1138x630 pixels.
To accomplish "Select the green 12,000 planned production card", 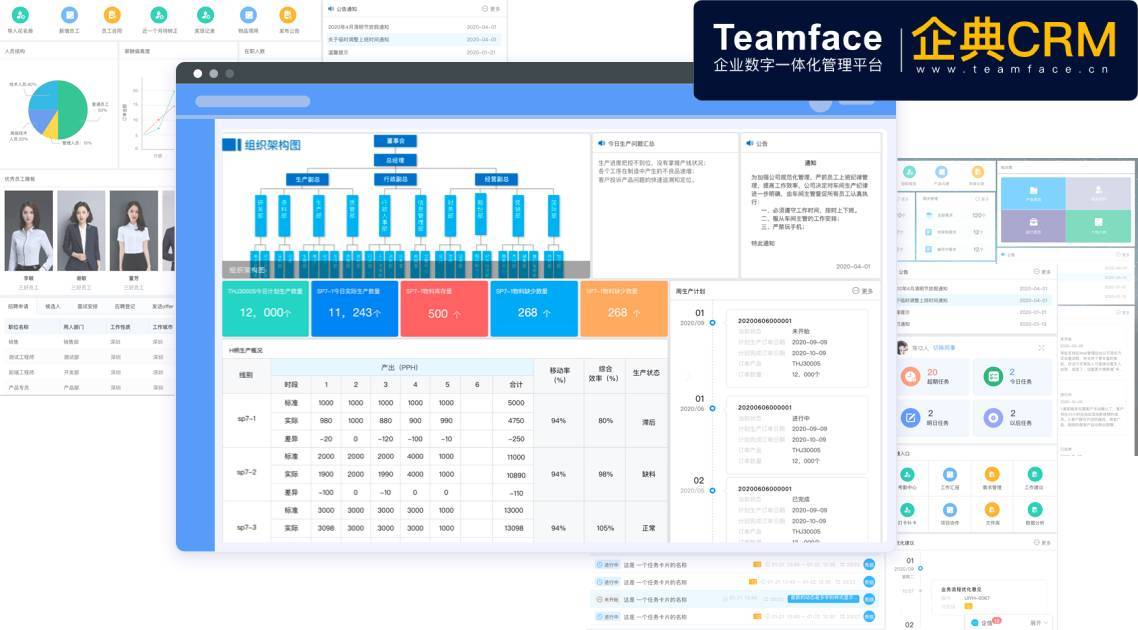I will click(265, 309).
